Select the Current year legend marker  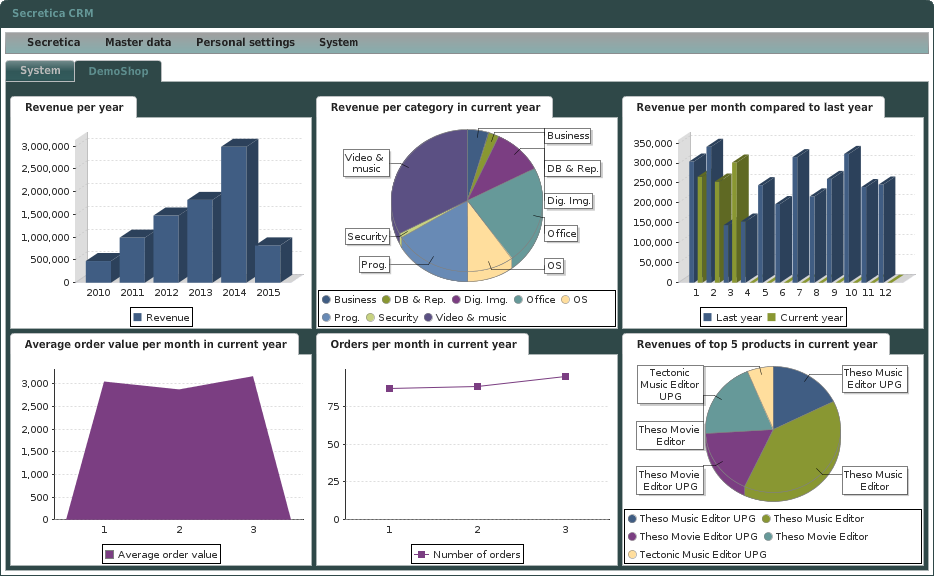point(774,317)
